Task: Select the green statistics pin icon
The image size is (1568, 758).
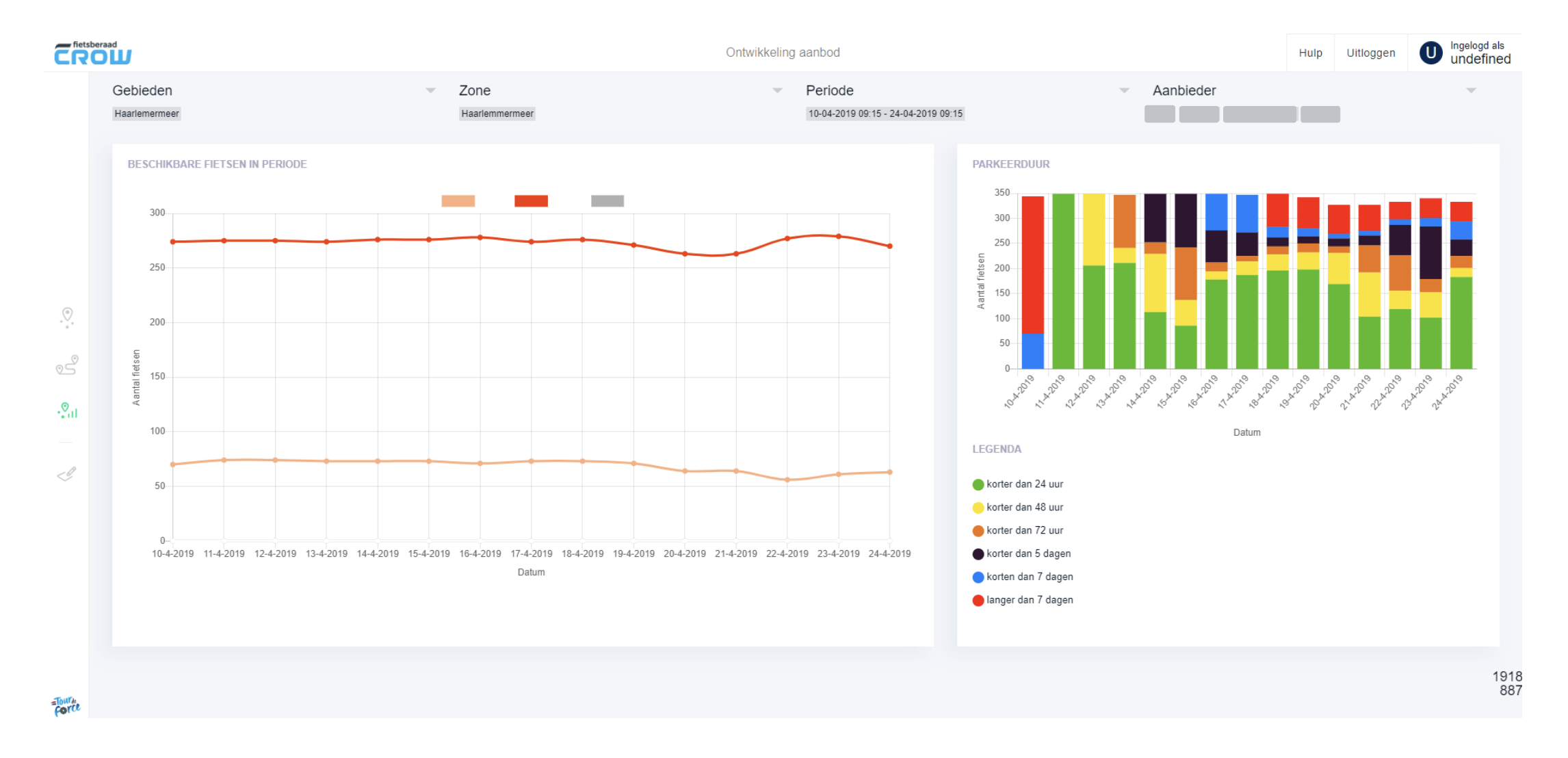Action: pyautogui.click(x=67, y=410)
